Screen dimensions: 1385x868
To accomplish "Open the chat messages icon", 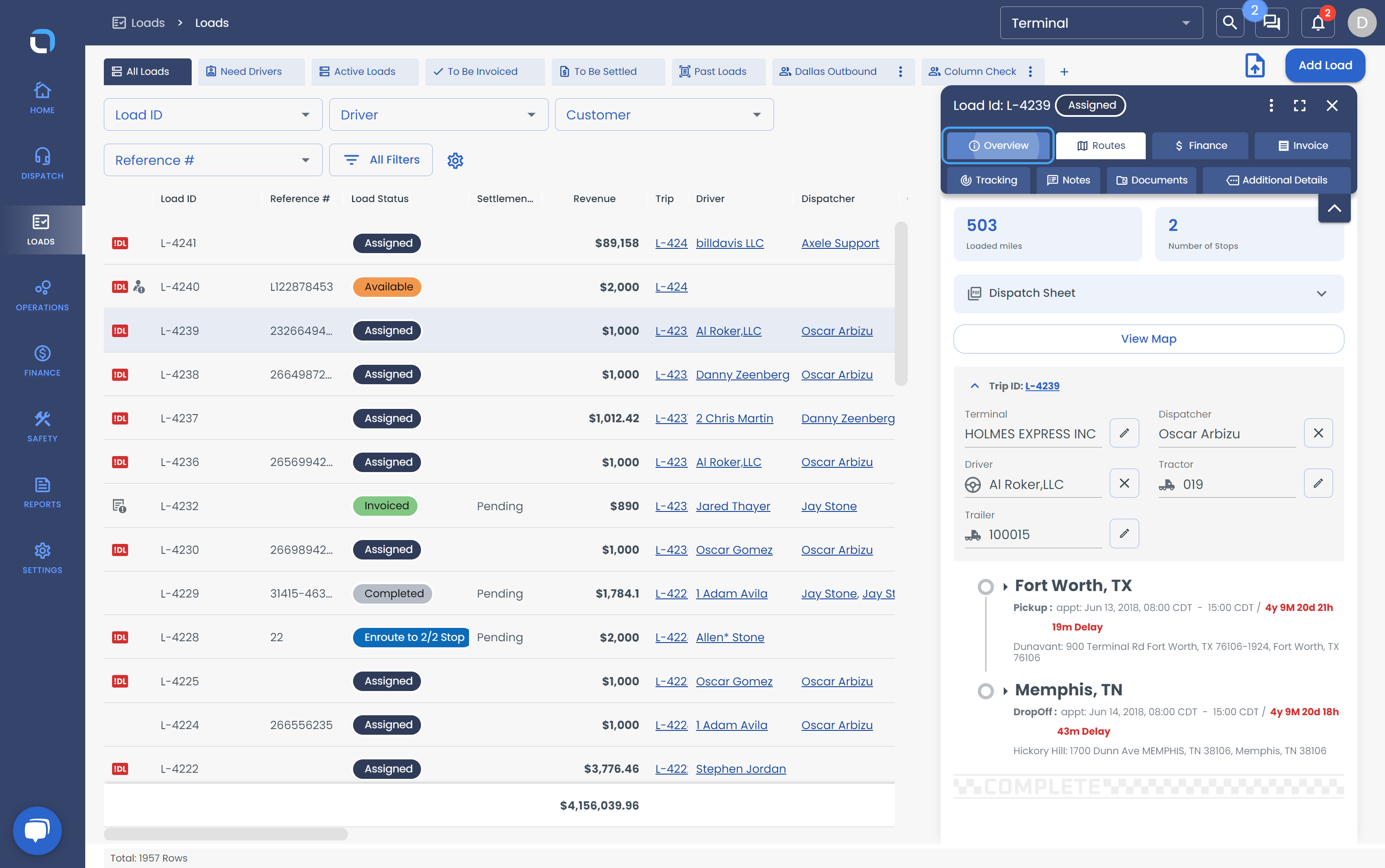I will point(1271,23).
